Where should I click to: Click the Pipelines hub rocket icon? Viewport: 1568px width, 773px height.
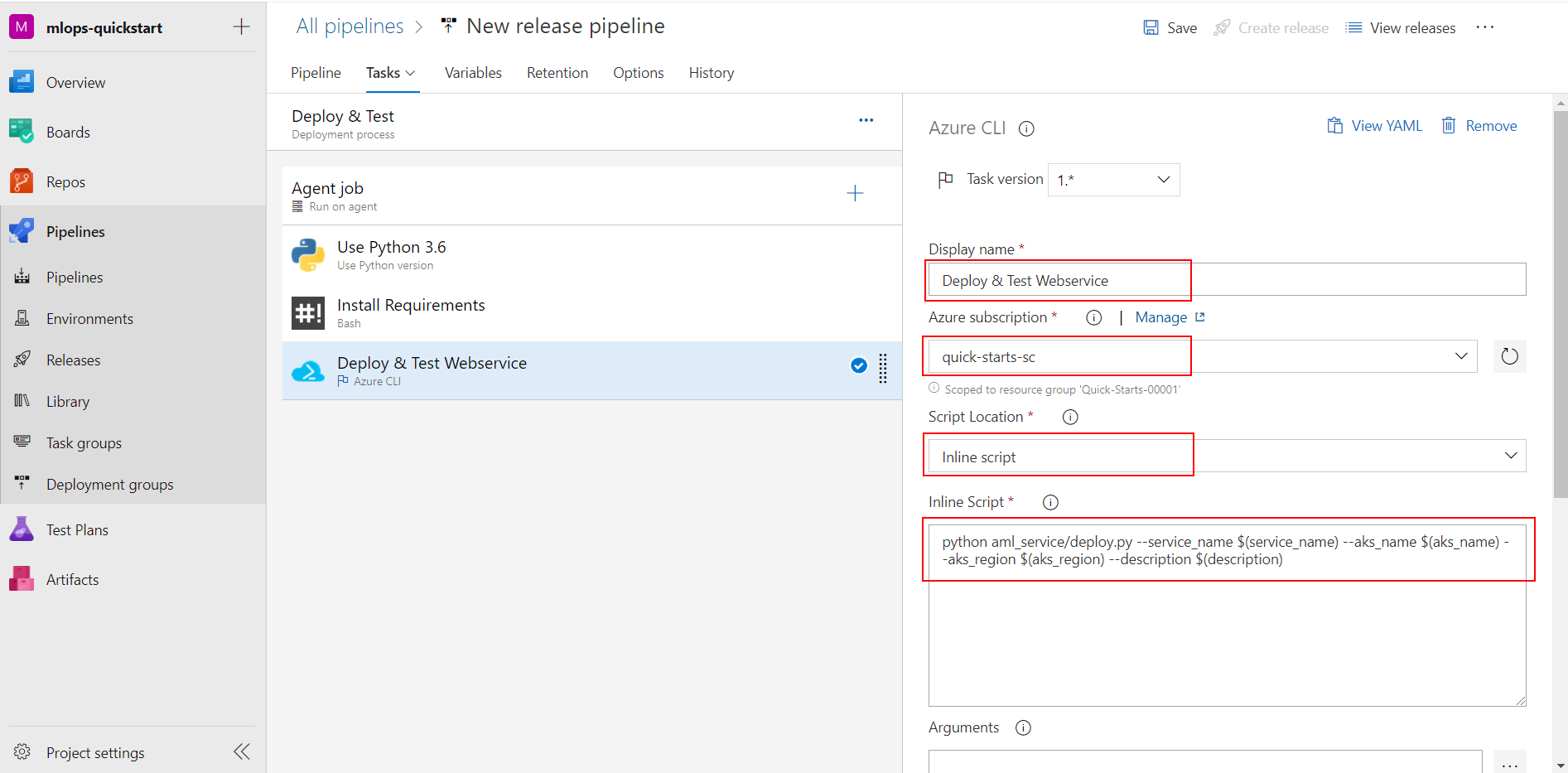coord(22,231)
